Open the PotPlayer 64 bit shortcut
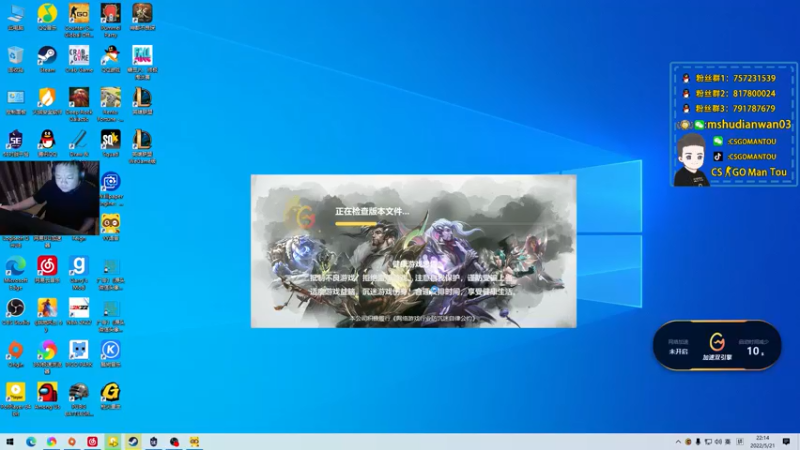This screenshot has width=800, height=450. [x=16, y=399]
